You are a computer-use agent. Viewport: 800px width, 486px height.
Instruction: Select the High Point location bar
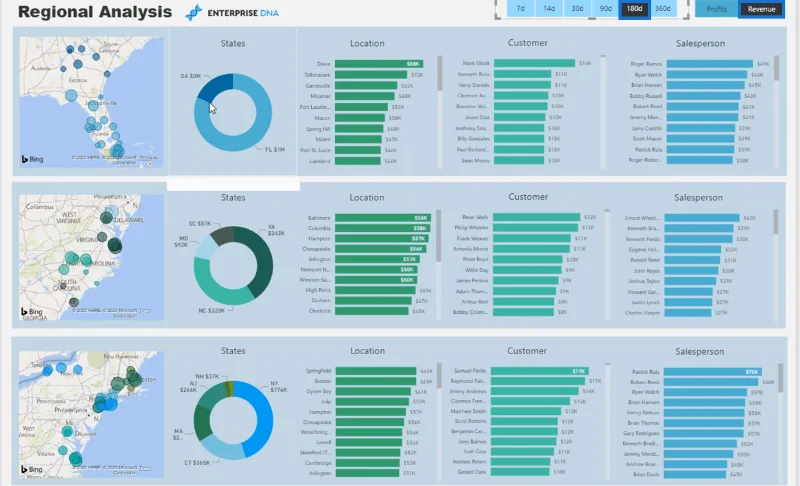click(x=375, y=290)
